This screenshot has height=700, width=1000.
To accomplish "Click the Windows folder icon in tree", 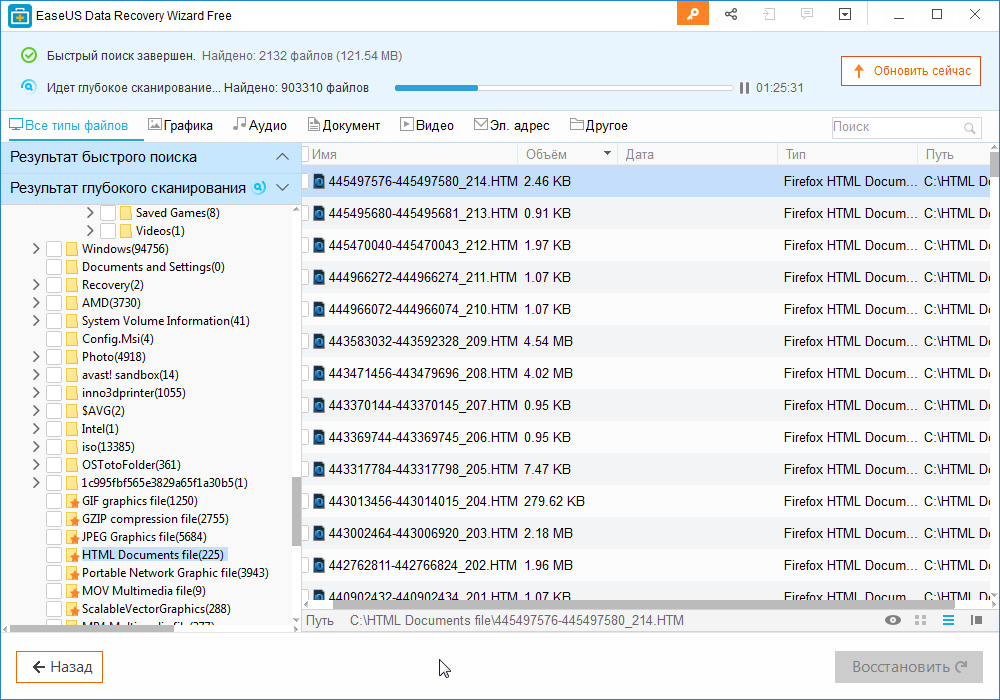I will pos(72,249).
